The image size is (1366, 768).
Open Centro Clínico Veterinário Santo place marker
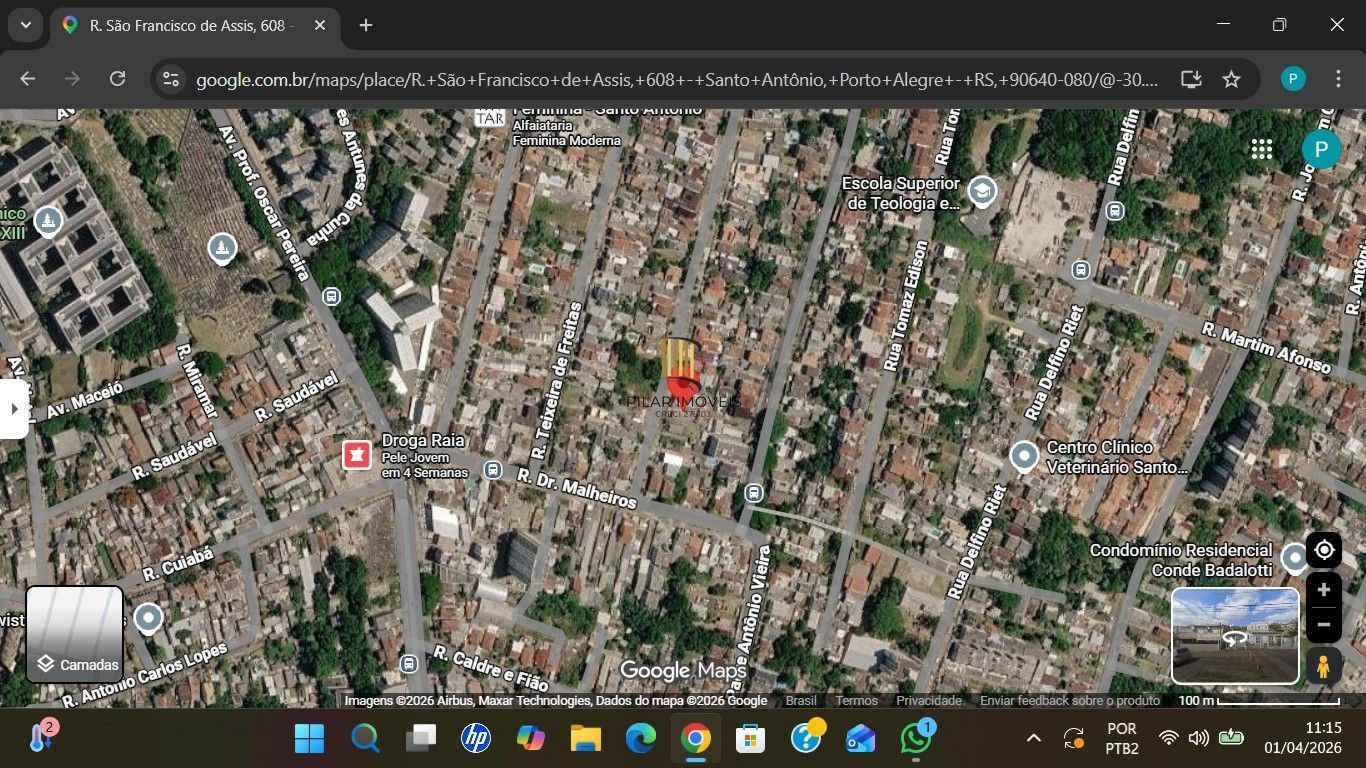tap(1023, 456)
